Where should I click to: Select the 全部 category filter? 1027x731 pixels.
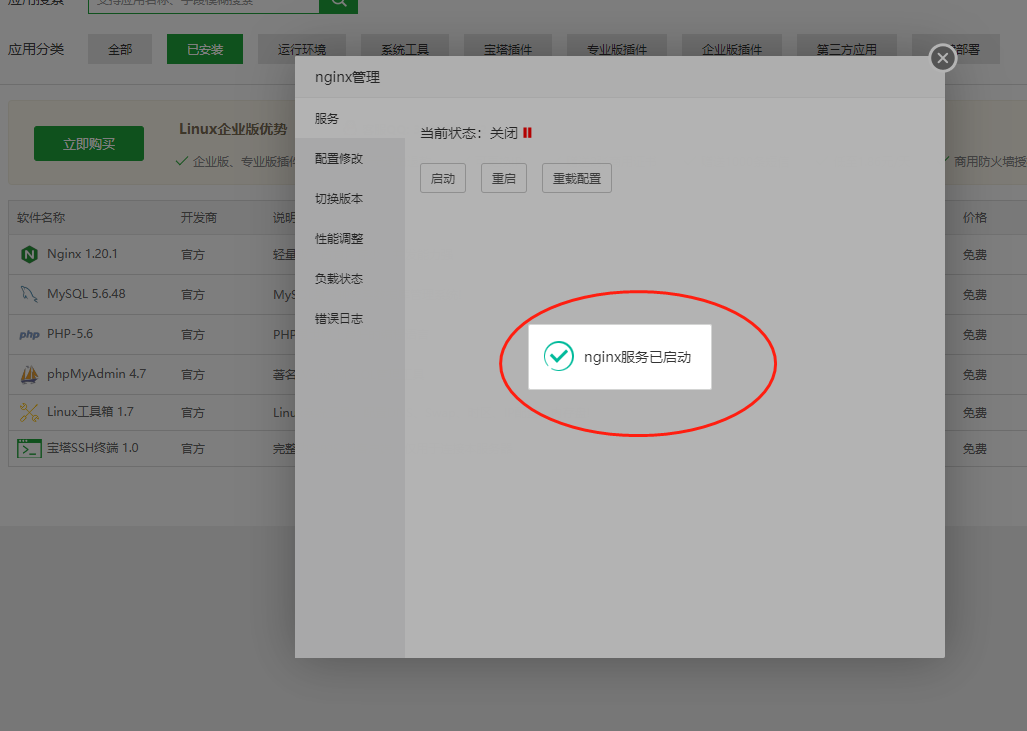(x=120, y=49)
